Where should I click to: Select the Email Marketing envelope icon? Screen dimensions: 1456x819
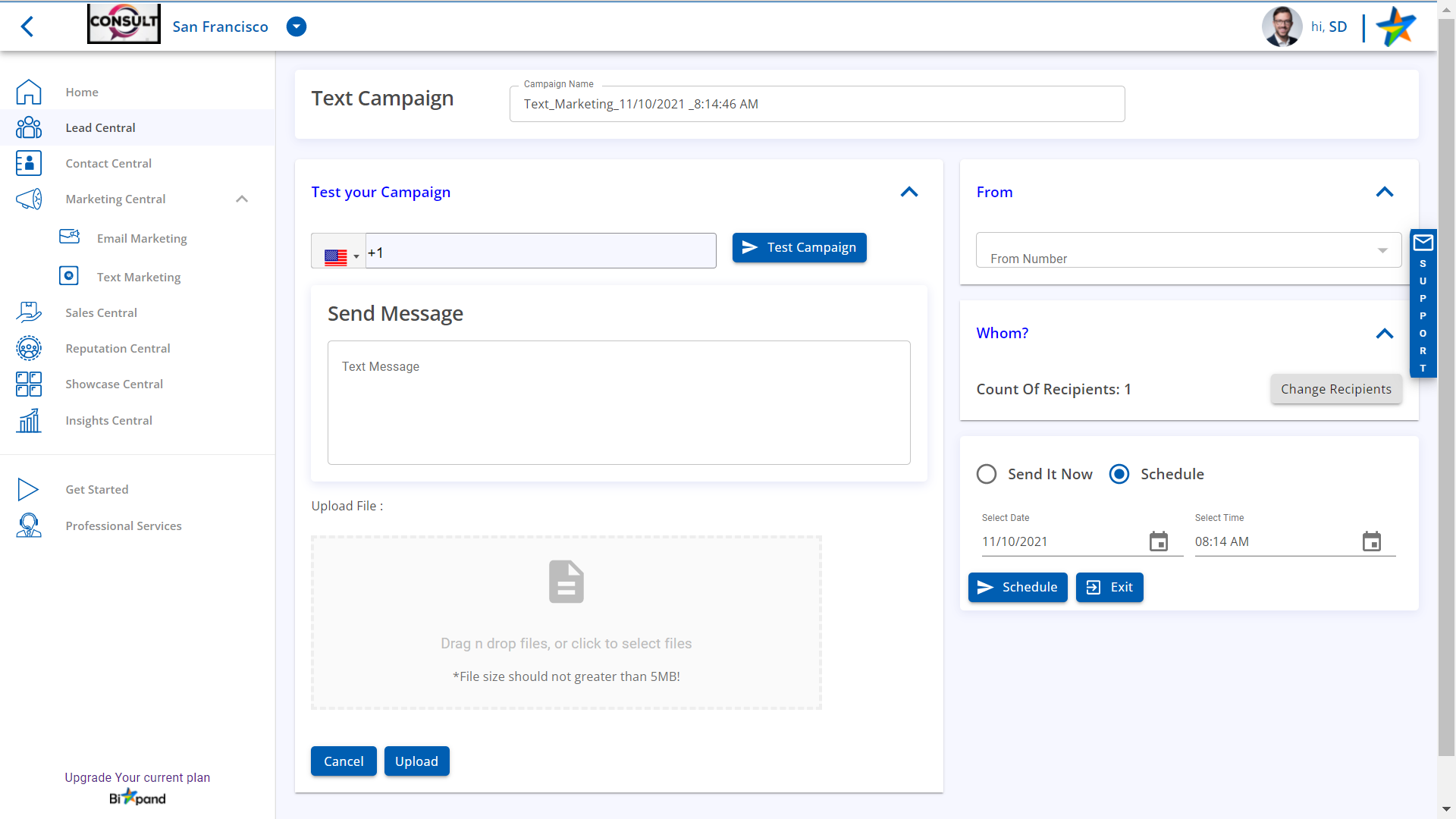coord(69,237)
